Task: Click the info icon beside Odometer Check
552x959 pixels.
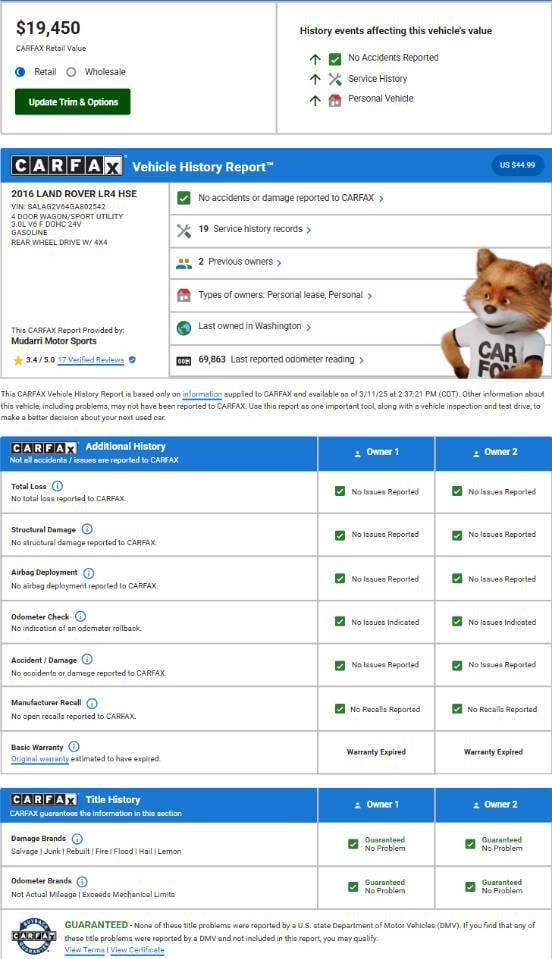Action: click(x=80, y=616)
